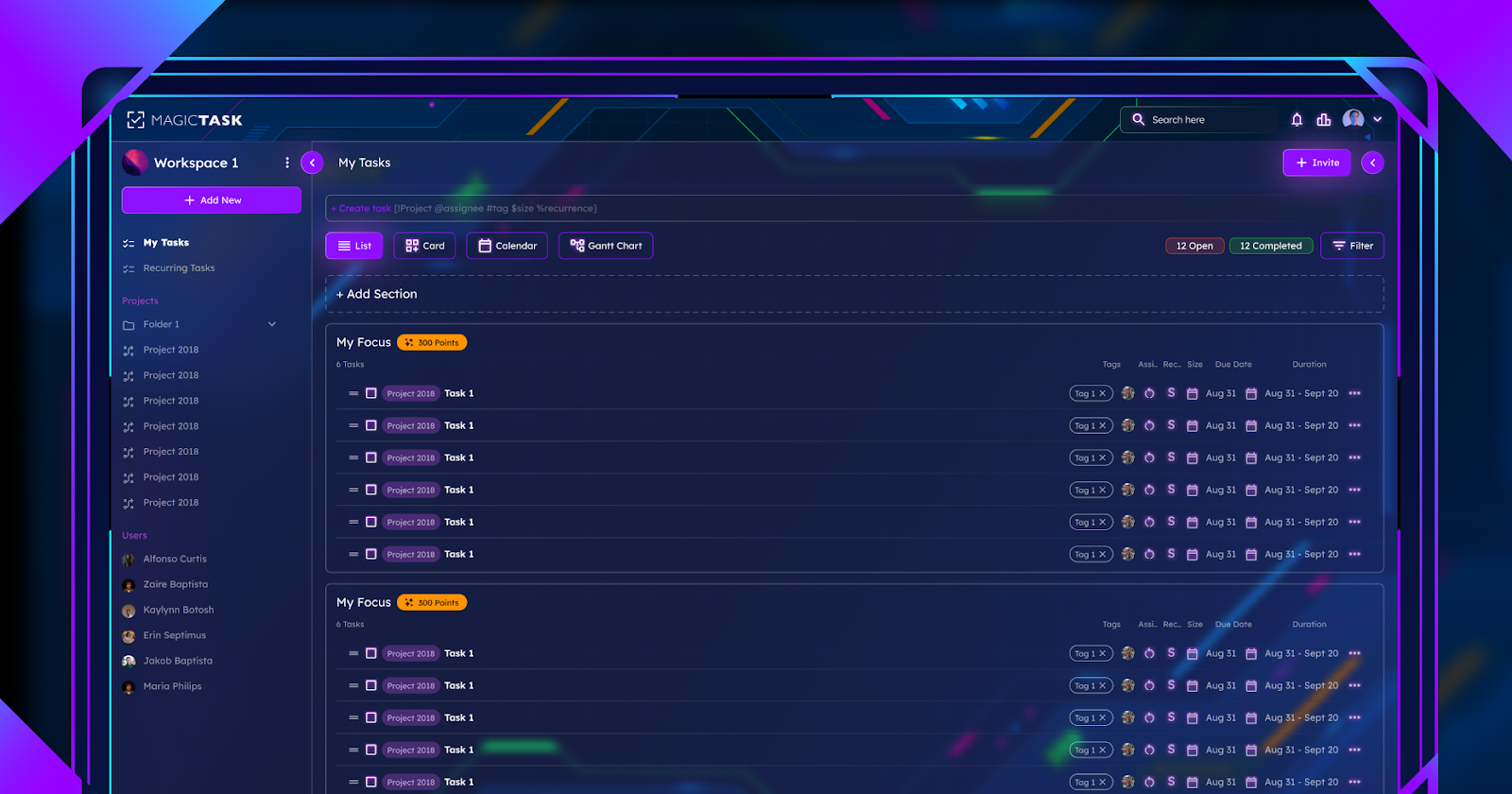Check the first Task 1 checkbox
Viewport: 1512px width, 794px height.
[371, 393]
